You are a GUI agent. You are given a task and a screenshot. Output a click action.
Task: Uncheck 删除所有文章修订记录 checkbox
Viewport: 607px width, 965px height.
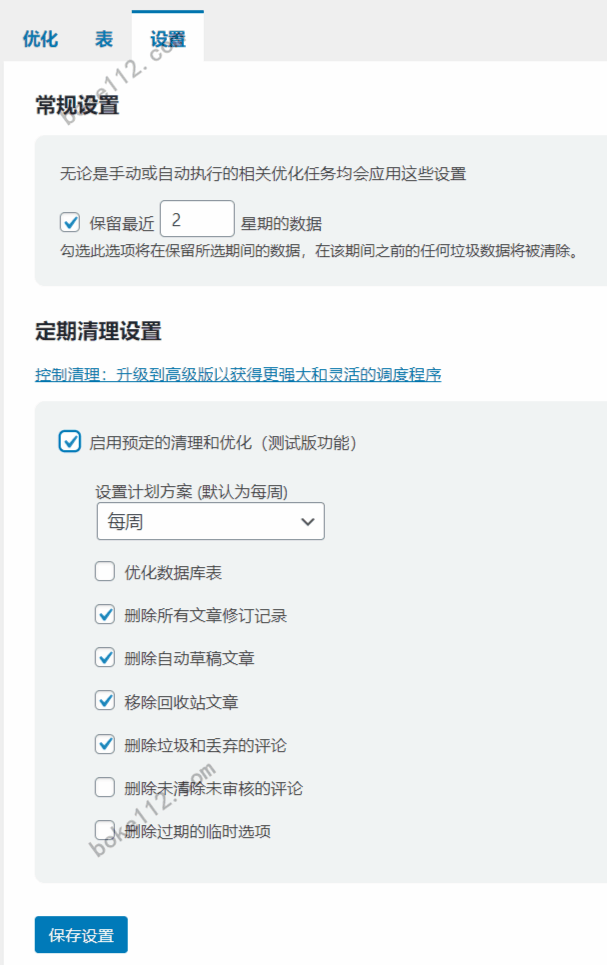pyautogui.click(x=105, y=615)
